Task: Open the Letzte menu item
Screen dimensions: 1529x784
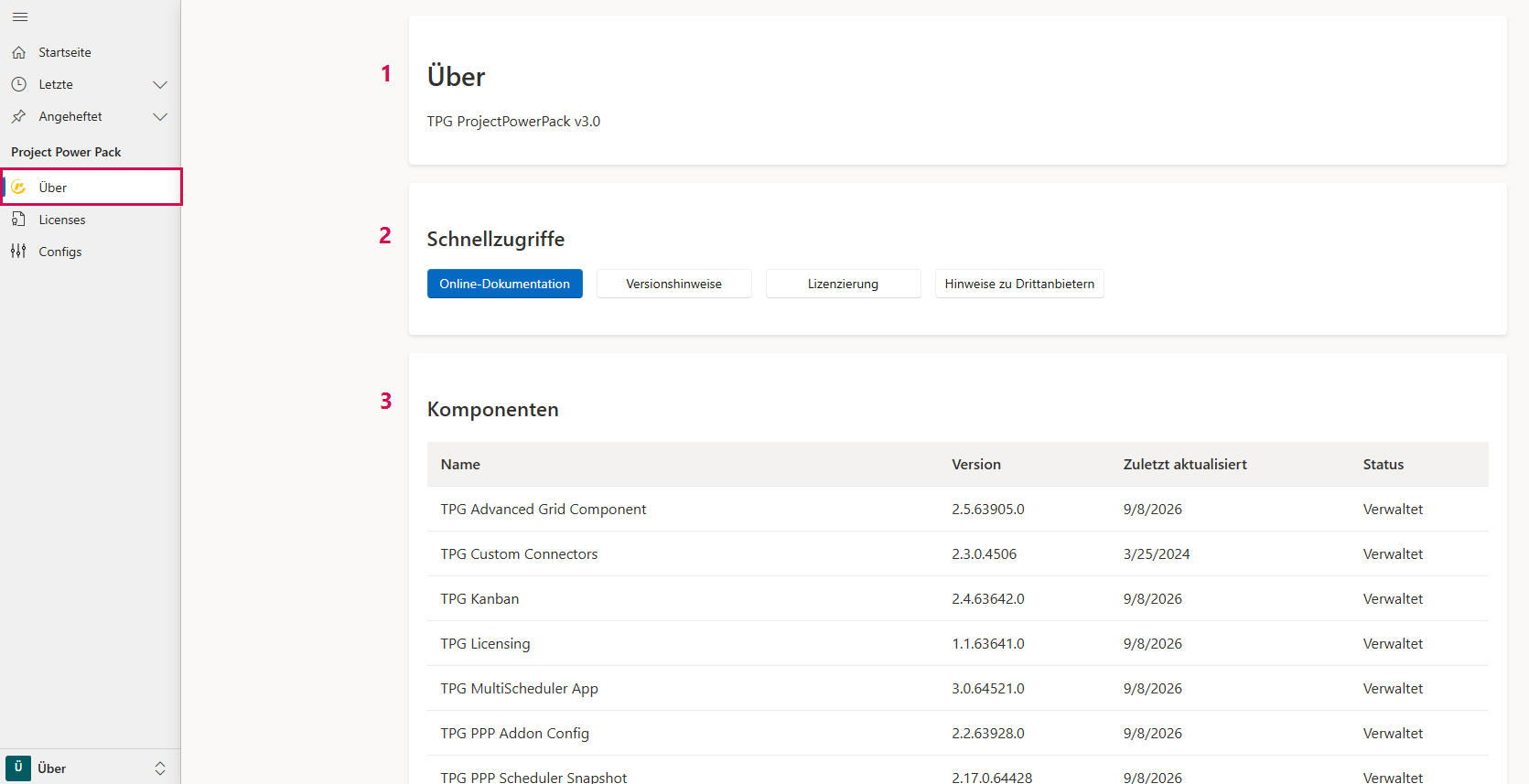Action: click(90, 84)
